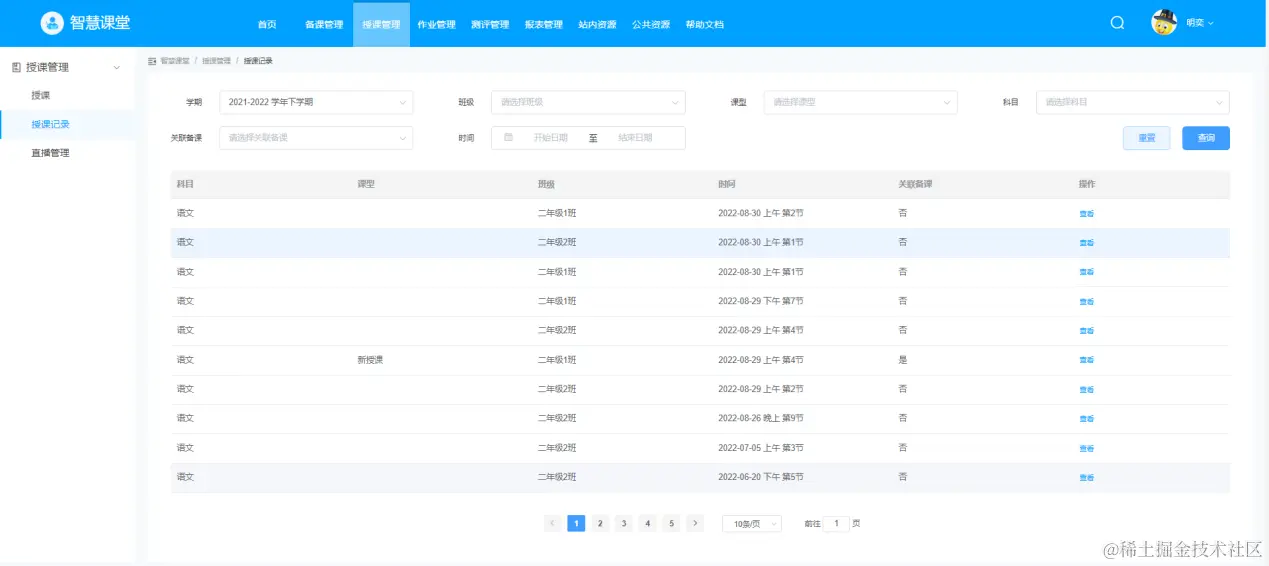Viewport: 1269px width, 566px height.
Task: Click 查看 for 2022-08-29 上午 第2节
Action: click(x=1087, y=389)
